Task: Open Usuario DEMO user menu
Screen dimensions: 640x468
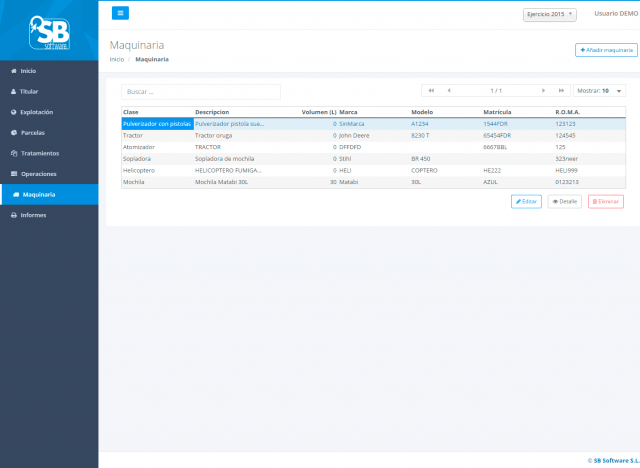Action: click(614, 14)
